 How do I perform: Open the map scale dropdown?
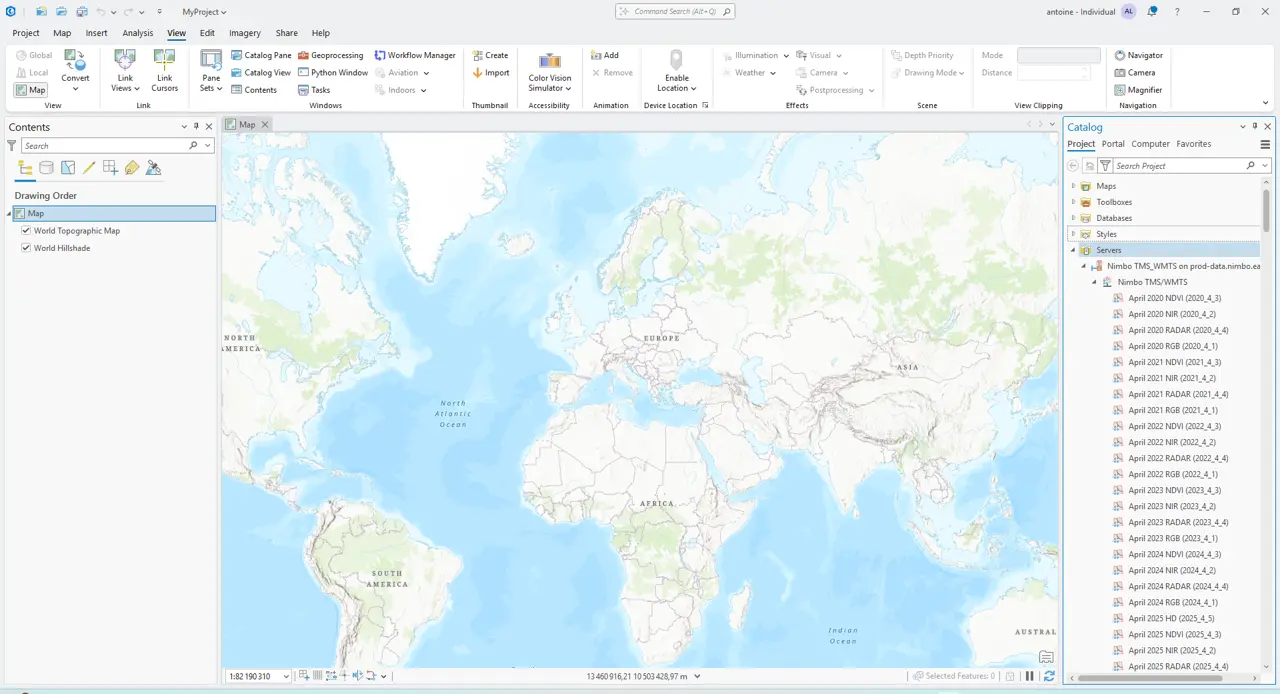point(285,677)
